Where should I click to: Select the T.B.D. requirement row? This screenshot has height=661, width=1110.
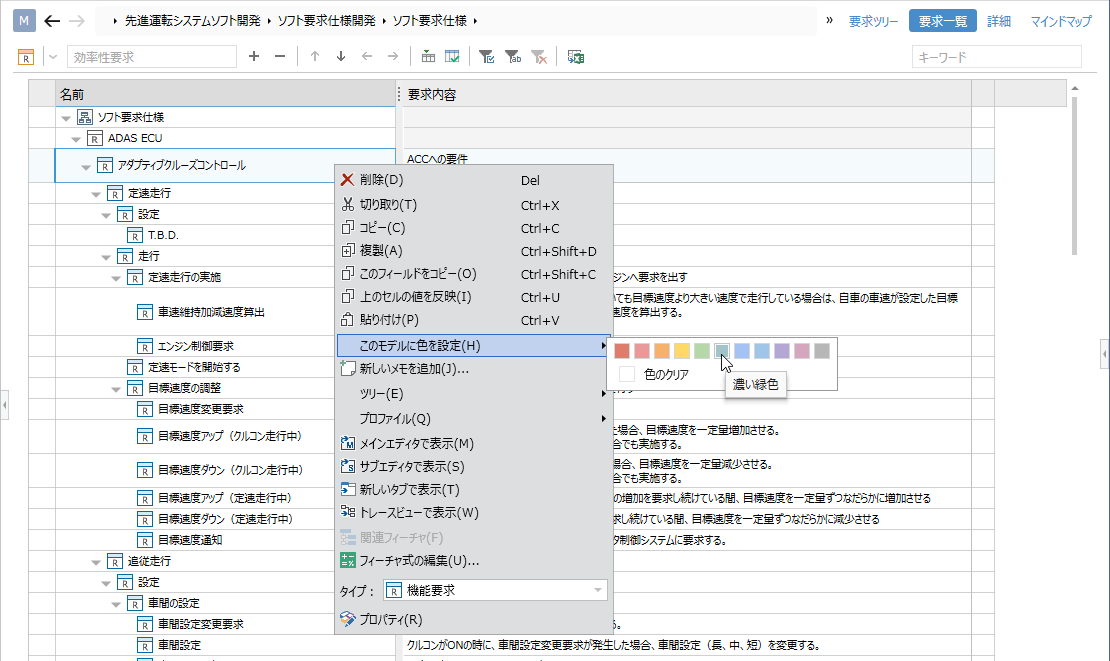pos(163,235)
